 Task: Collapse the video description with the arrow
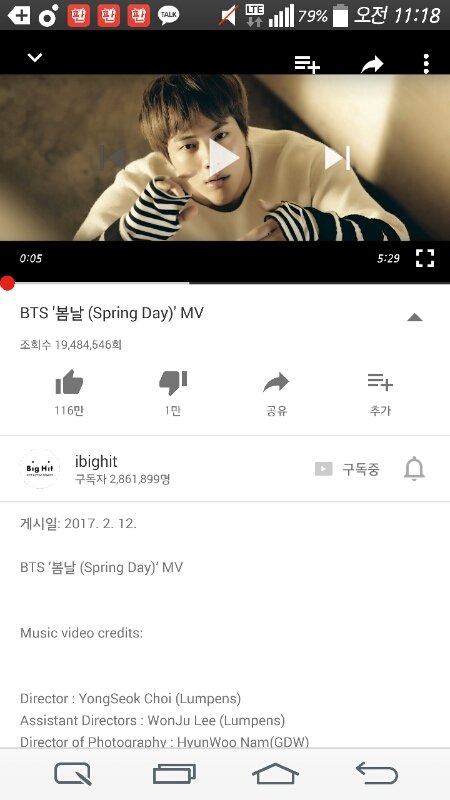pyautogui.click(x=414, y=317)
